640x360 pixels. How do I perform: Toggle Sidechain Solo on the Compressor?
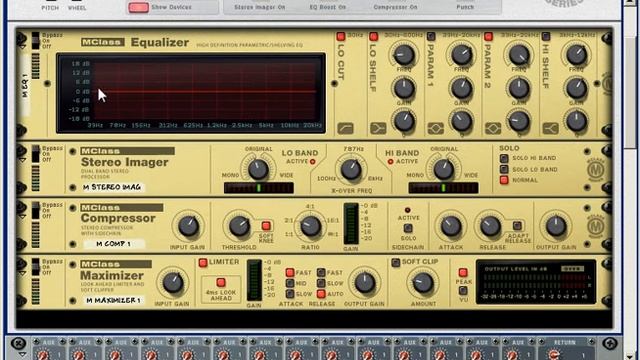tap(408, 228)
